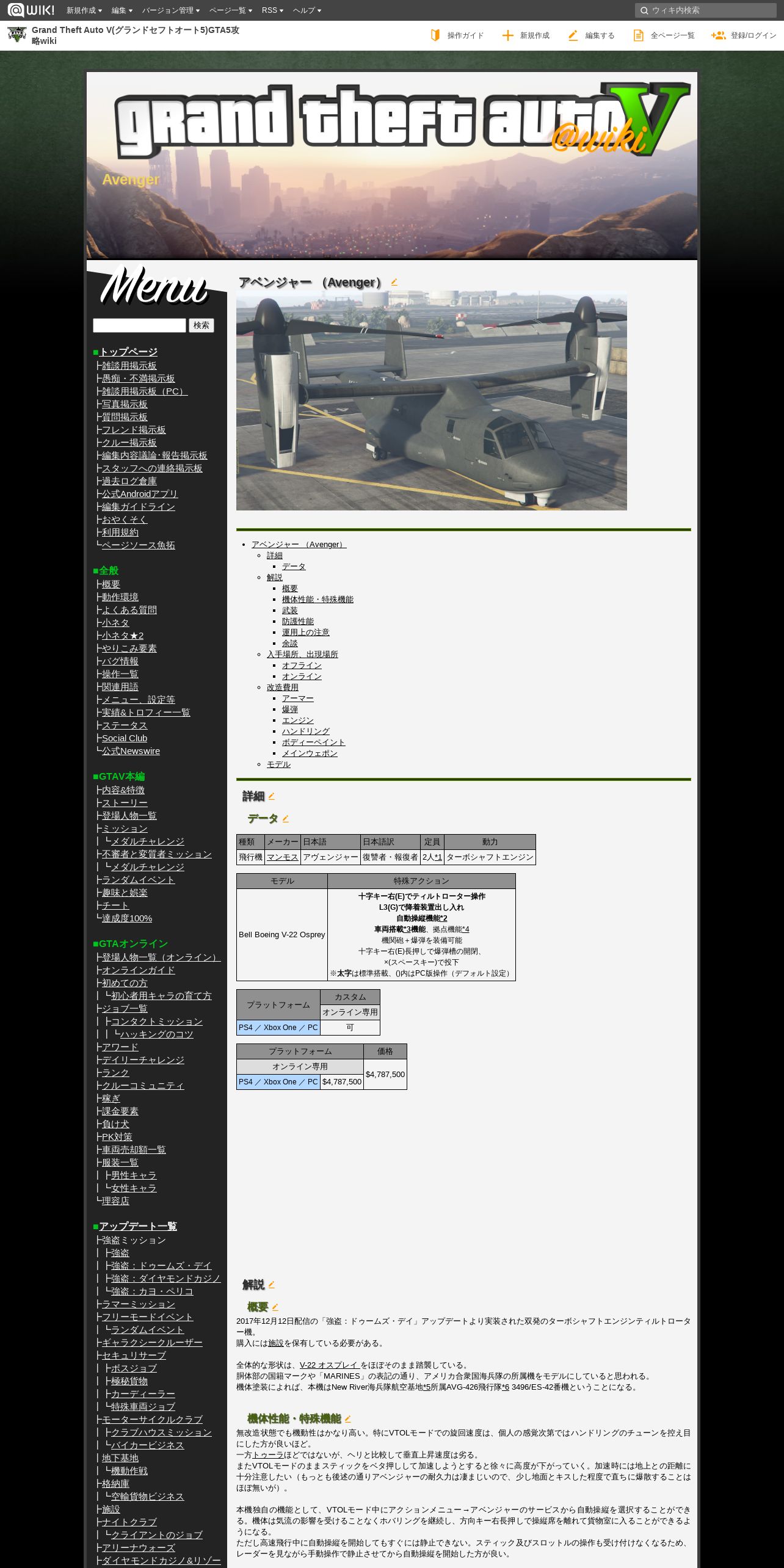Click edit pencil beside 詳細 heading
The image size is (784, 1568).
(x=271, y=796)
